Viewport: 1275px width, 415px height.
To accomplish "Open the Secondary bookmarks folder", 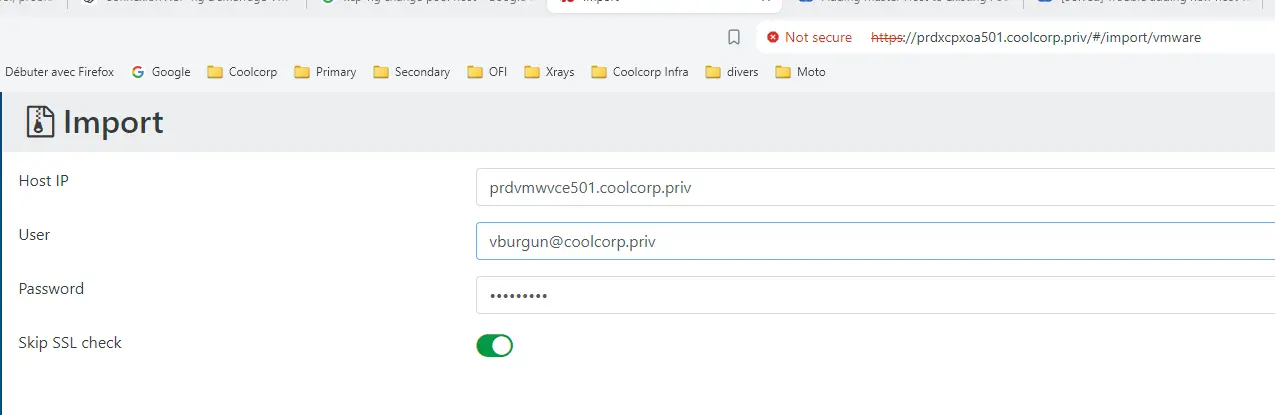I will click(411, 72).
